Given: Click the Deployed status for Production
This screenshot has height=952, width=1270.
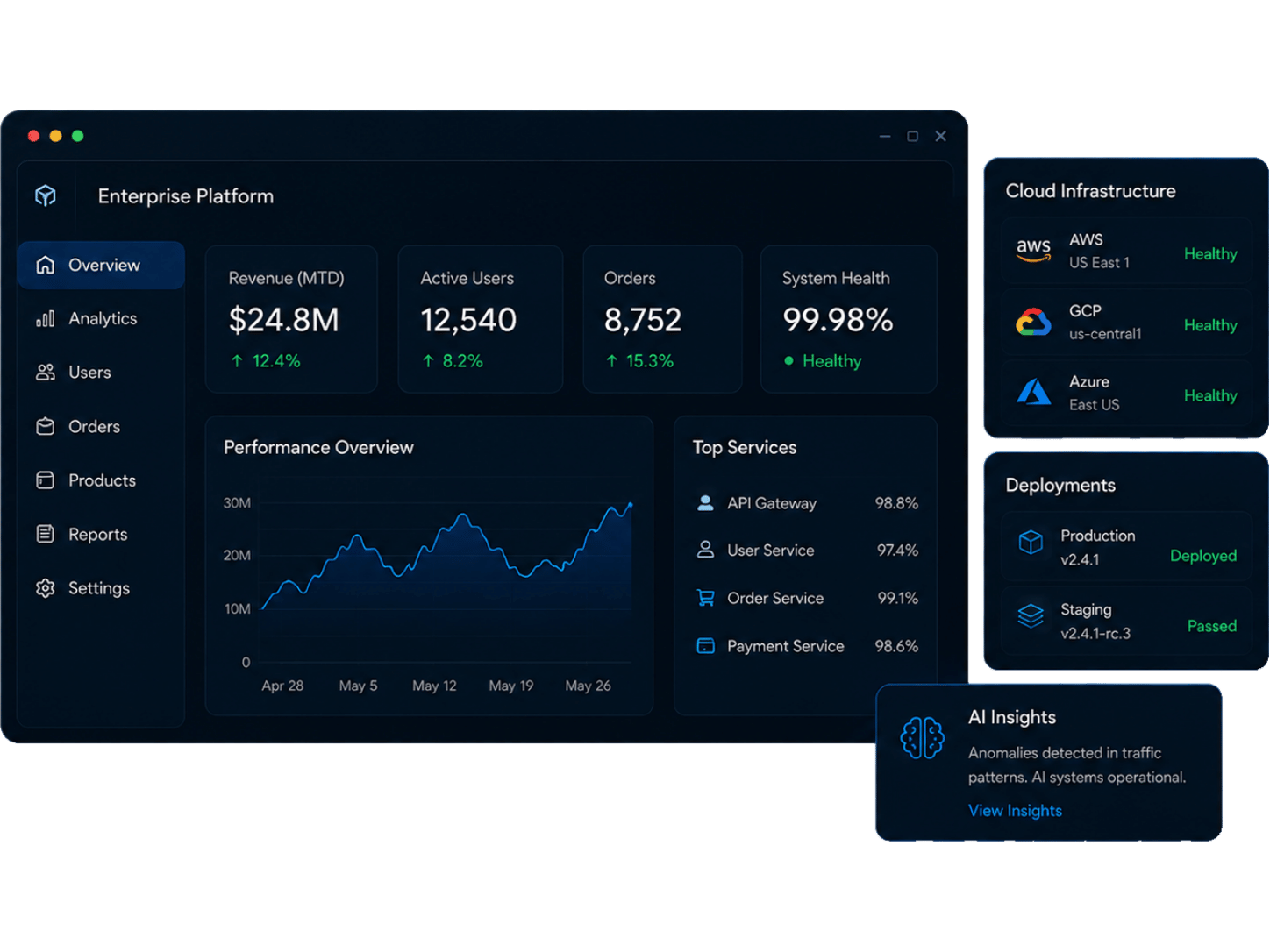Looking at the screenshot, I should click(x=1203, y=556).
